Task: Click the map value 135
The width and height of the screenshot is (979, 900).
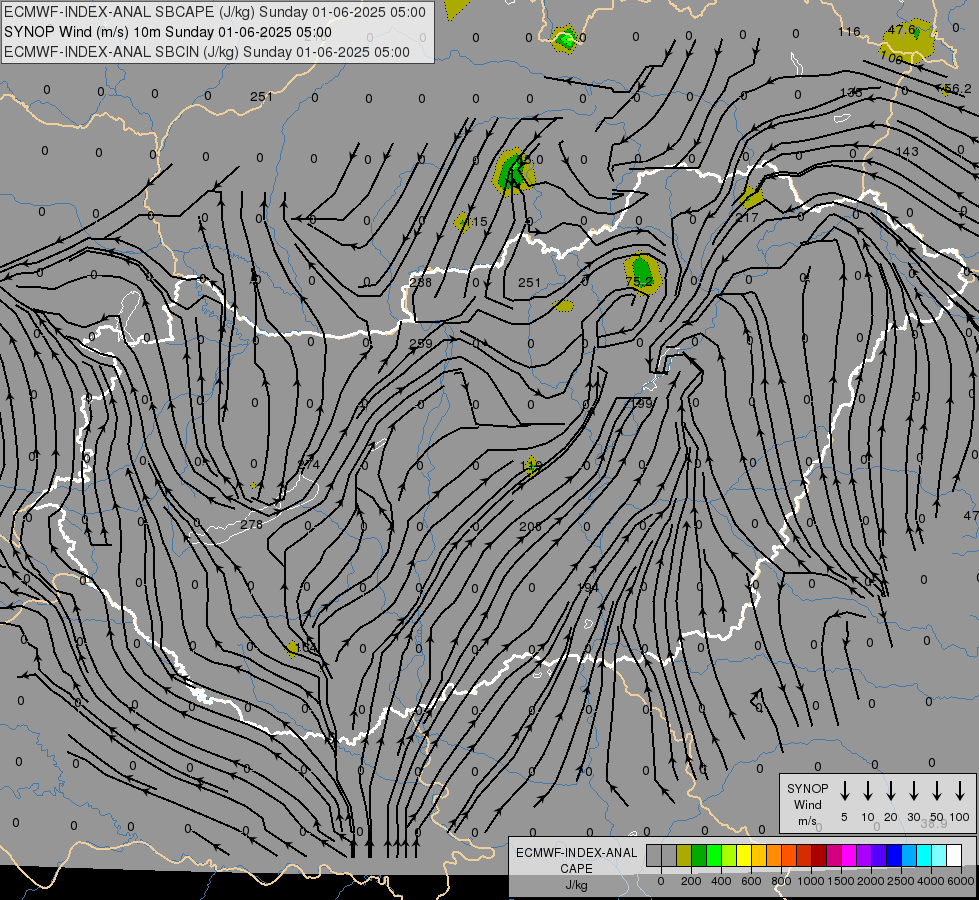Action: pyautogui.click(x=851, y=92)
